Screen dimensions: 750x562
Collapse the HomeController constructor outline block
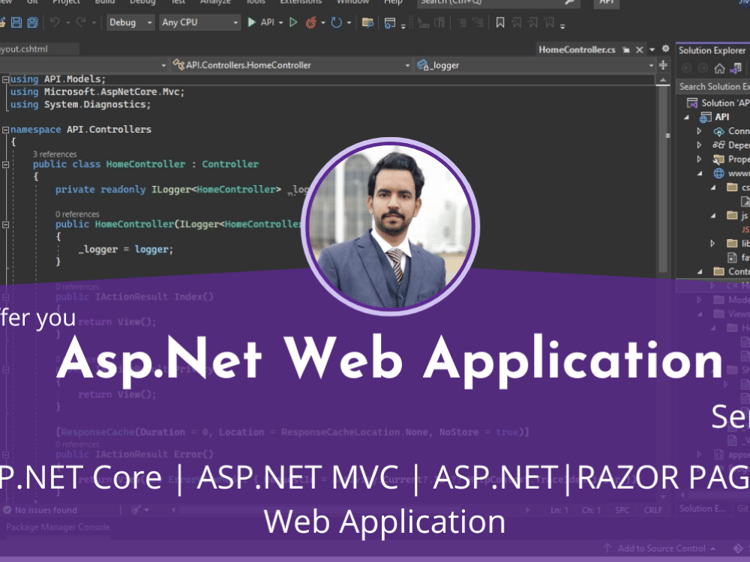click(5, 224)
